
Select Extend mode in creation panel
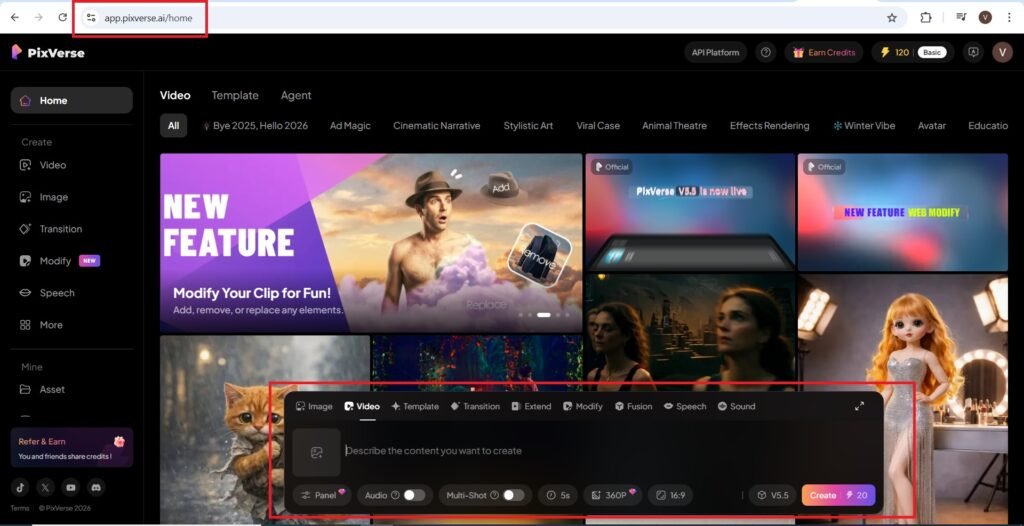click(532, 406)
